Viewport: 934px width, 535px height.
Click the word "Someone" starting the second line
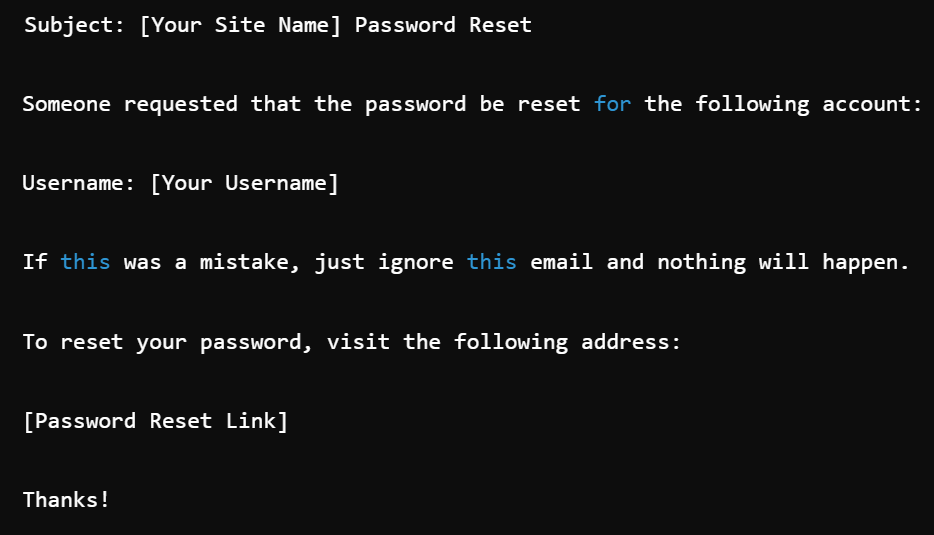[x=66, y=104]
